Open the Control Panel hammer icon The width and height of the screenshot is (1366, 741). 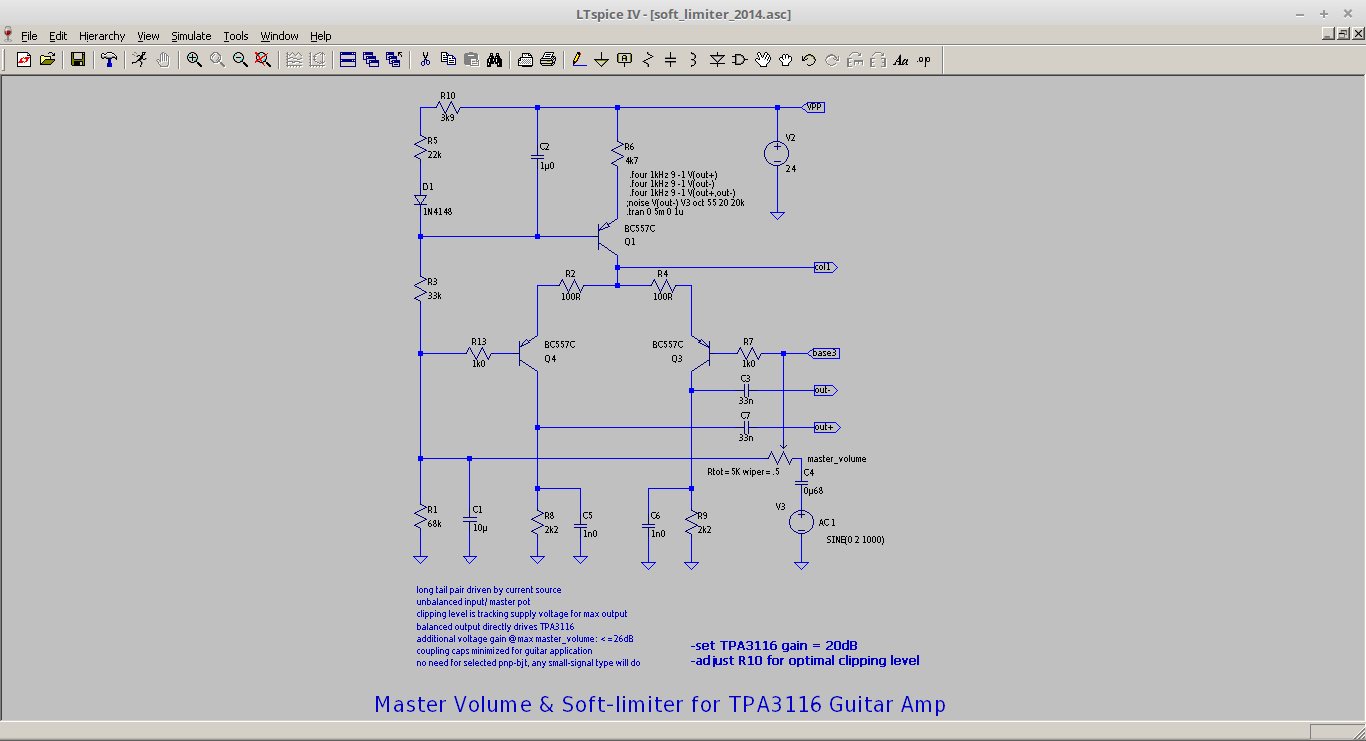click(x=108, y=60)
